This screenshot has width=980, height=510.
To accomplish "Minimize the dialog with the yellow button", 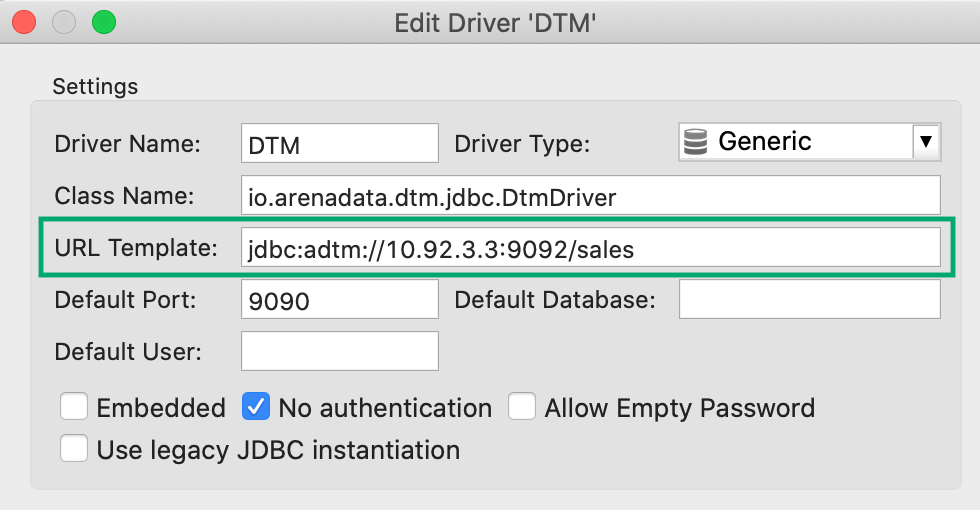I will [64, 21].
